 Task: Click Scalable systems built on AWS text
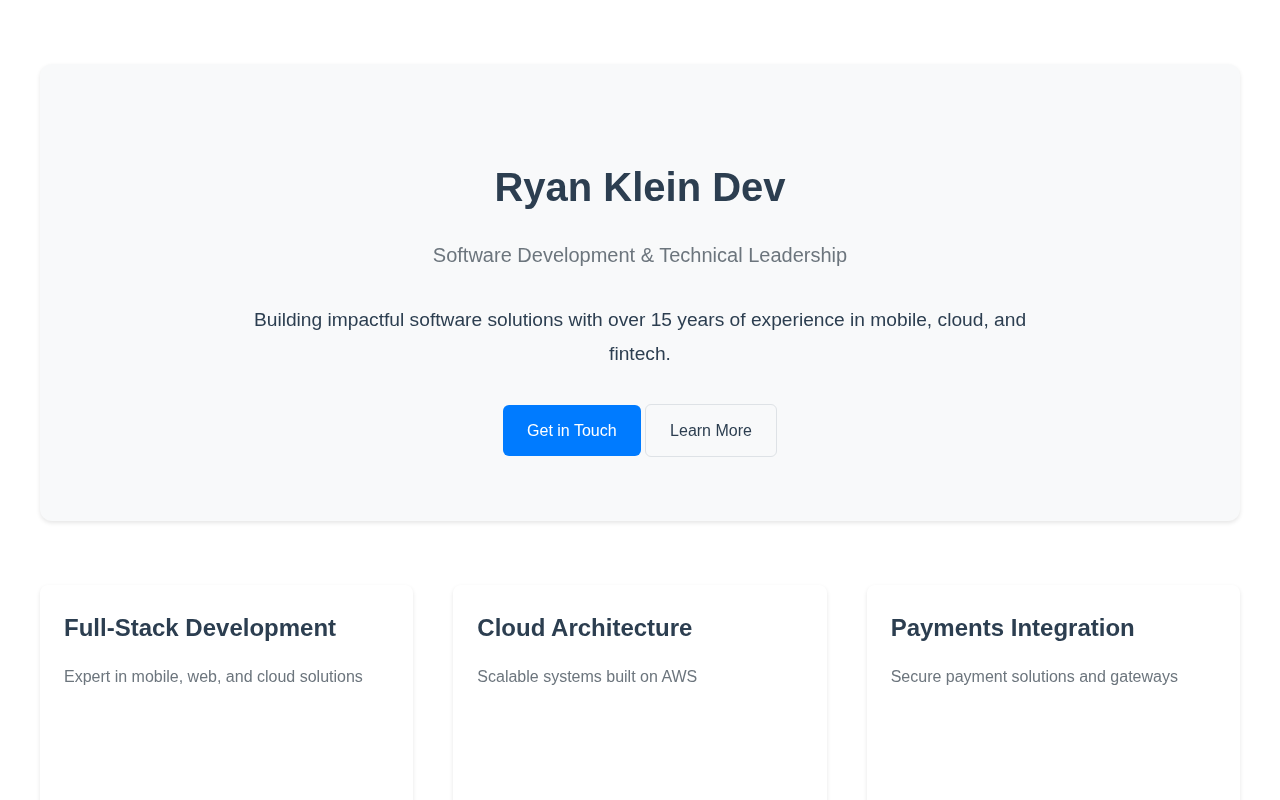587,677
